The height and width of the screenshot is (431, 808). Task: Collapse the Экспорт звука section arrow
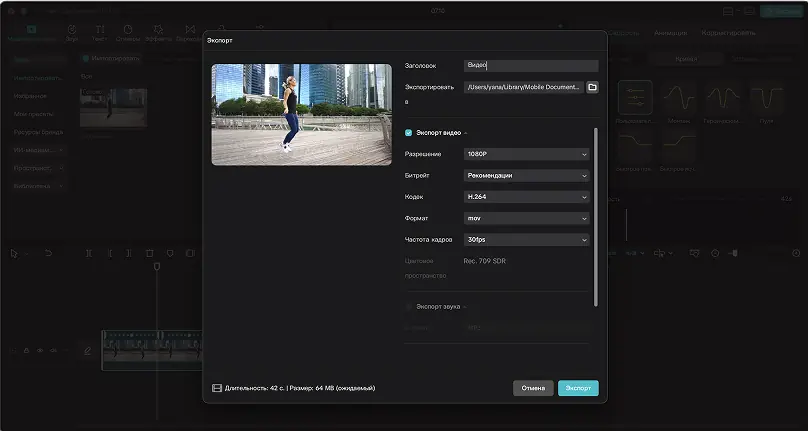pos(465,307)
